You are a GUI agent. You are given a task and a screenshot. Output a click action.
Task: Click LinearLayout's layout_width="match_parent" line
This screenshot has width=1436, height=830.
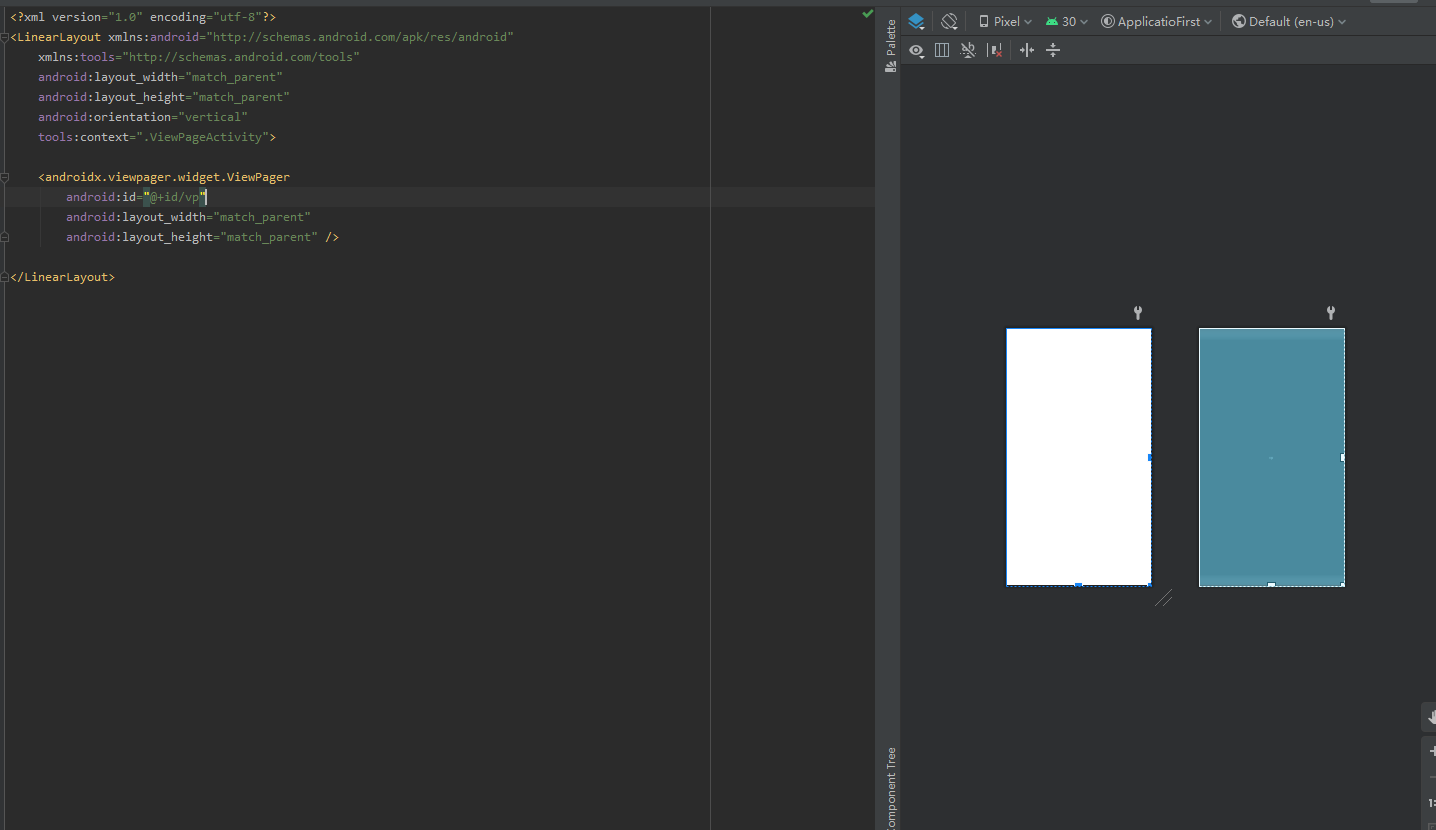tap(160, 77)
